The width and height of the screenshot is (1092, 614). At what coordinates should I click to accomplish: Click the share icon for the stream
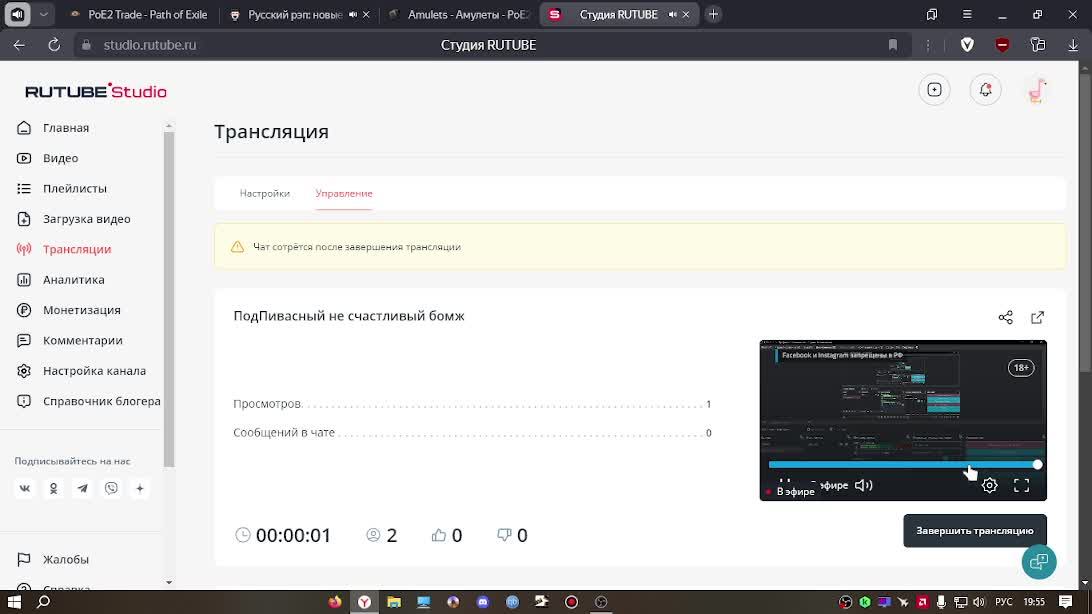pyautogui.click(x=1006, y=317)
